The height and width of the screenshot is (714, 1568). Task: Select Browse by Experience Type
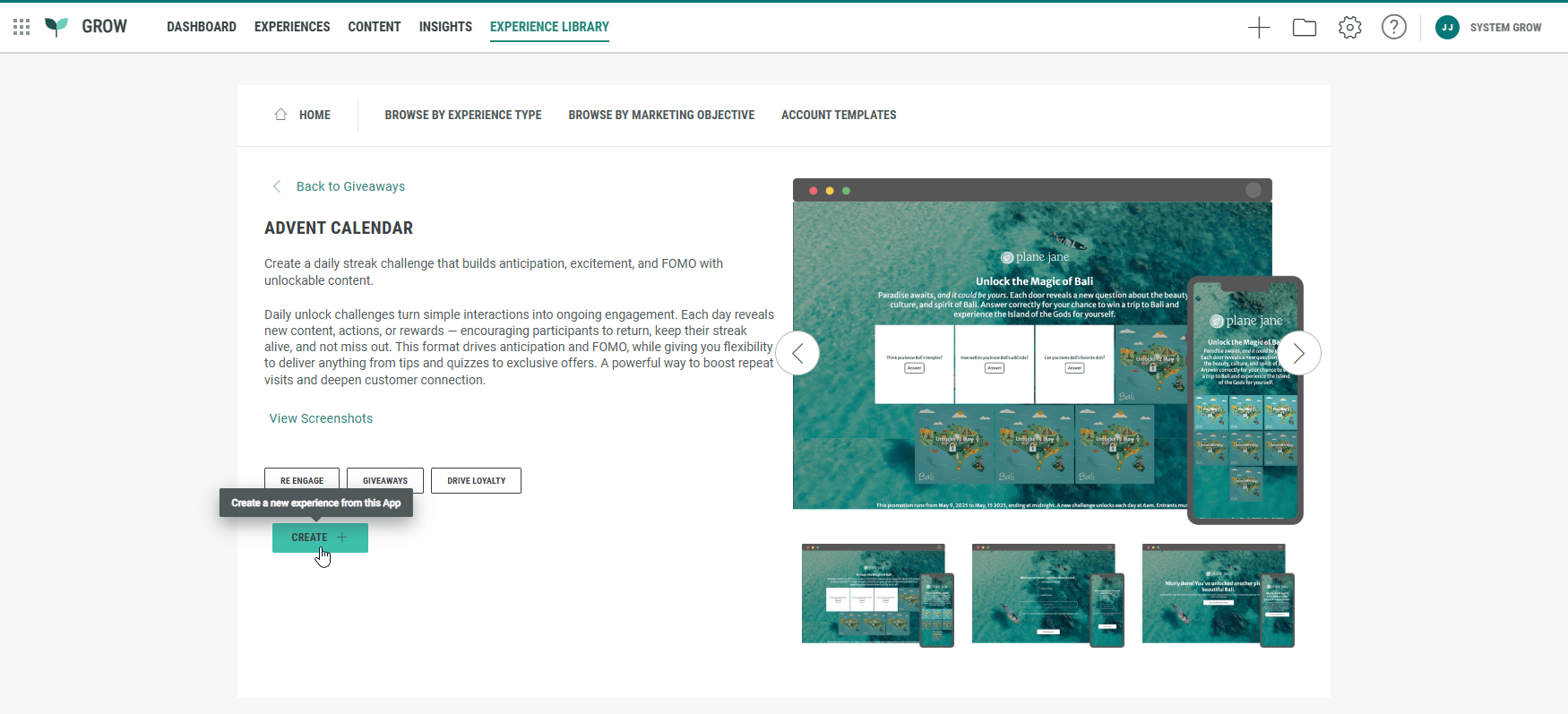(463, 115)
